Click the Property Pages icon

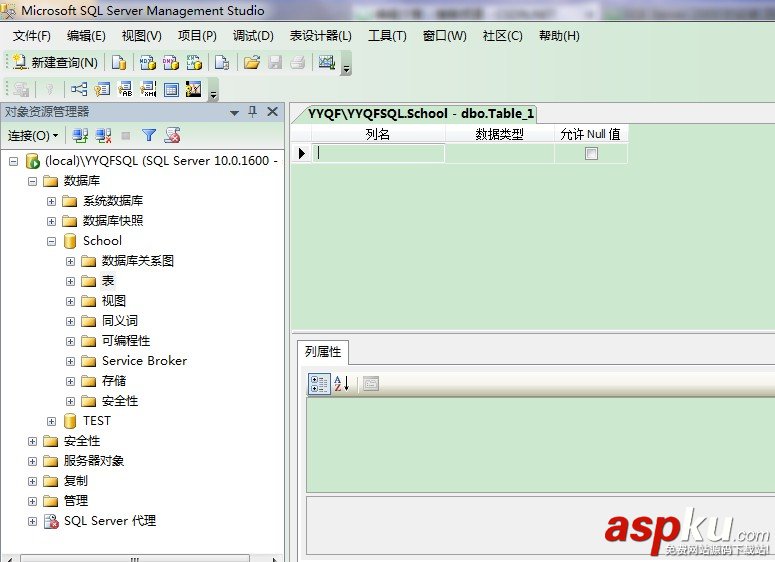371,384
